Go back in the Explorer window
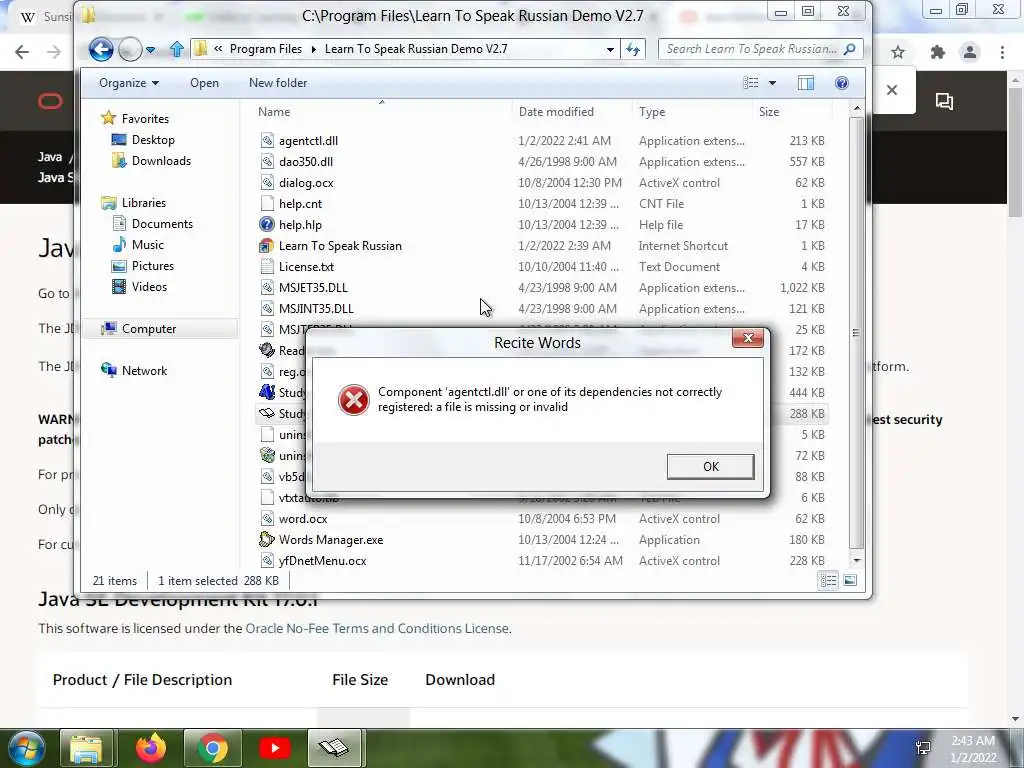Screen dimensions: 1024x768 pos(101,49)
